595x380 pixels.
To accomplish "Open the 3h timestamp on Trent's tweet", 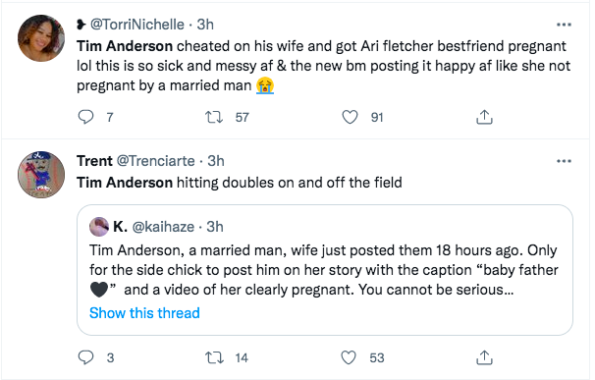I will click(x=216, y=161).
